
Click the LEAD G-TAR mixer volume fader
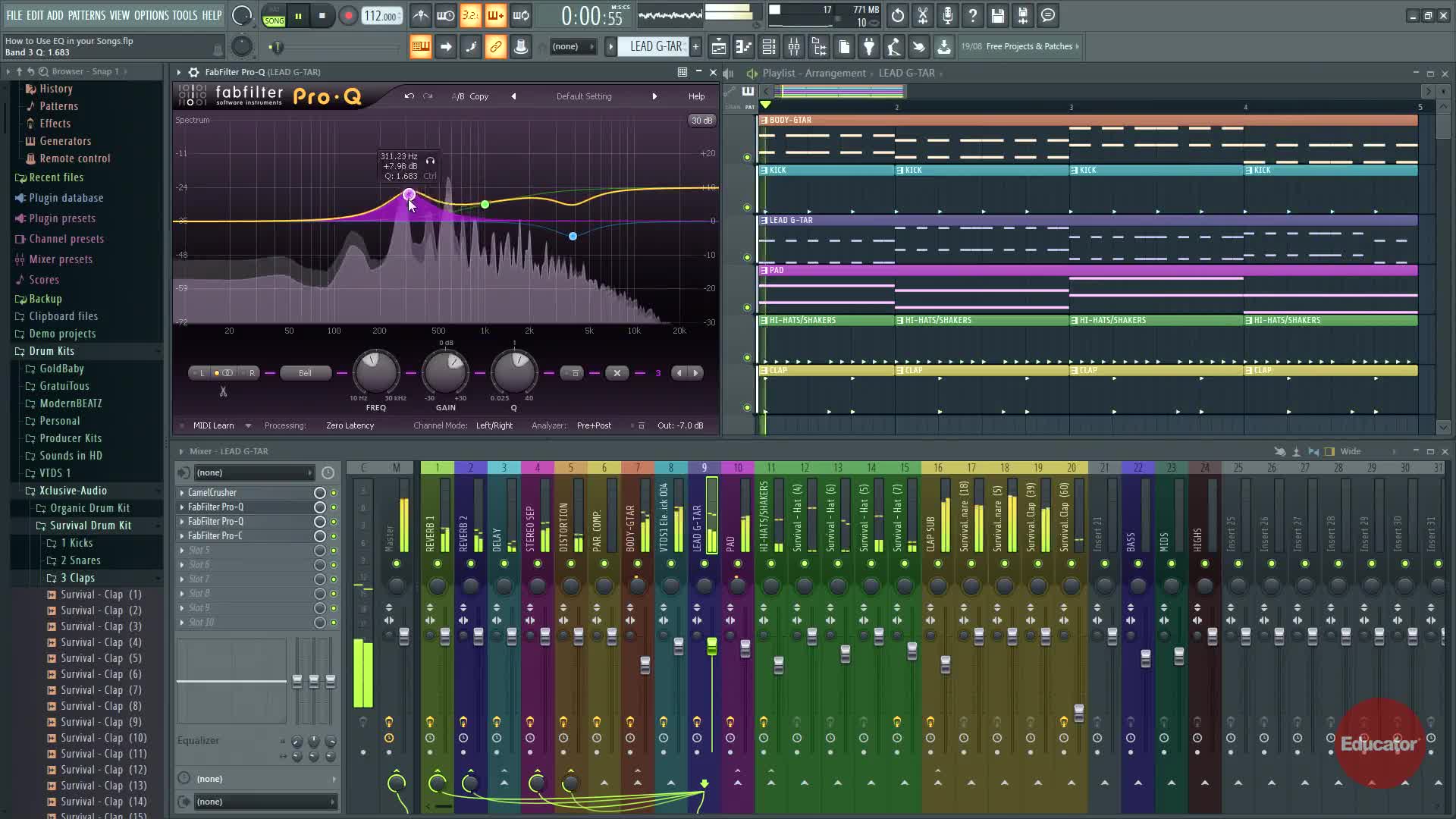[711, 645]
